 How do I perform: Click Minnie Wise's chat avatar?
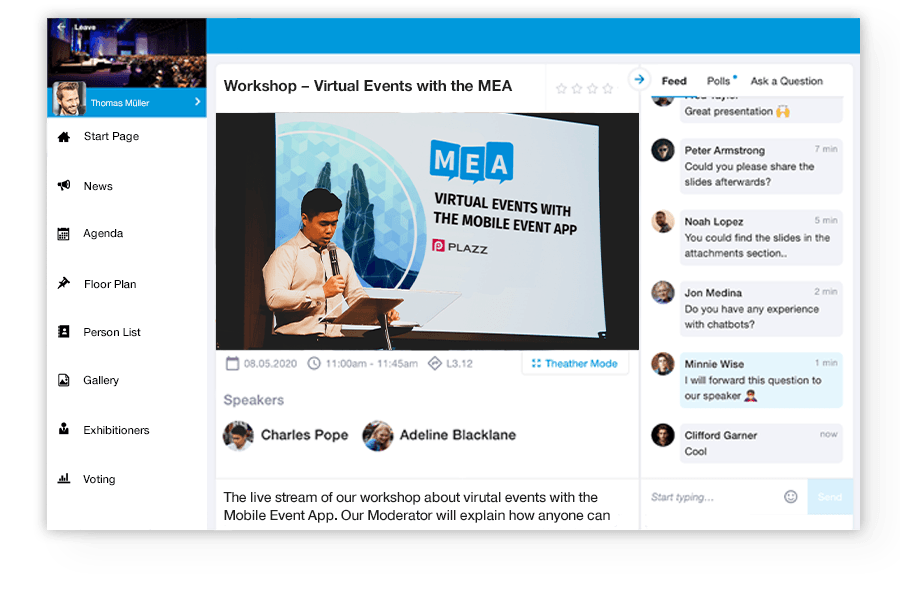[x=663, y=364]
